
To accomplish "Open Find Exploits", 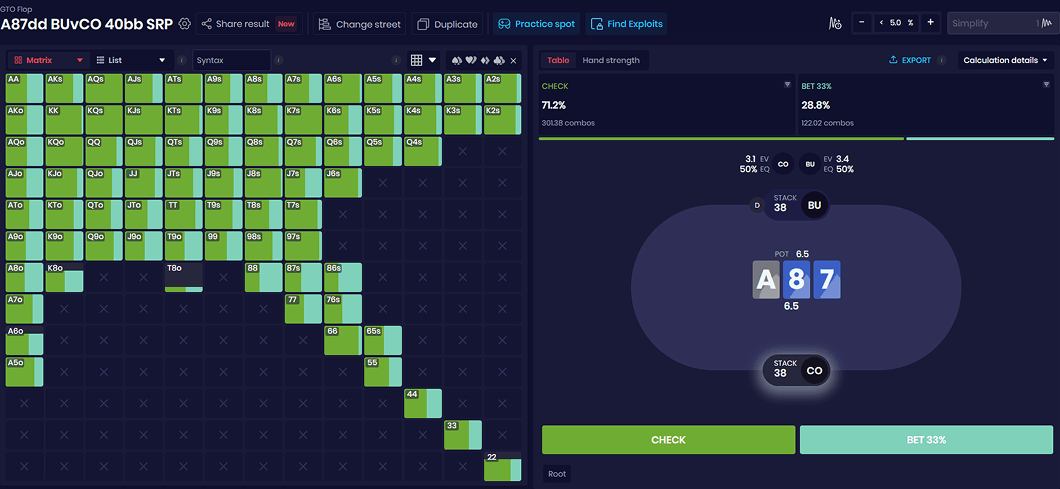I will click(x=626, y=23).
